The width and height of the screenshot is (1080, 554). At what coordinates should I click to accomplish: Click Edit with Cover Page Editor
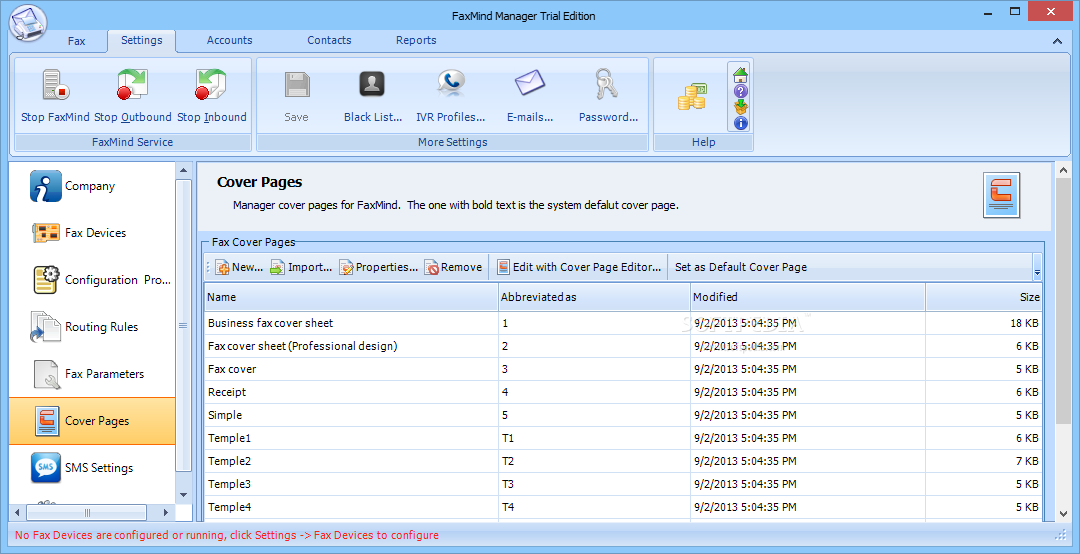(579, 267)
